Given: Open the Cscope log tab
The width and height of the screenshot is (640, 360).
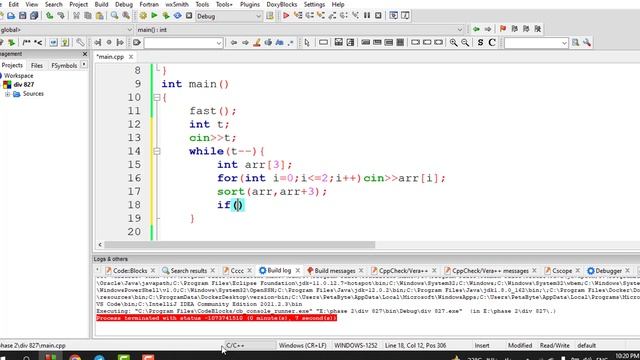Looking at the screenshot, I should click(562, 271).
